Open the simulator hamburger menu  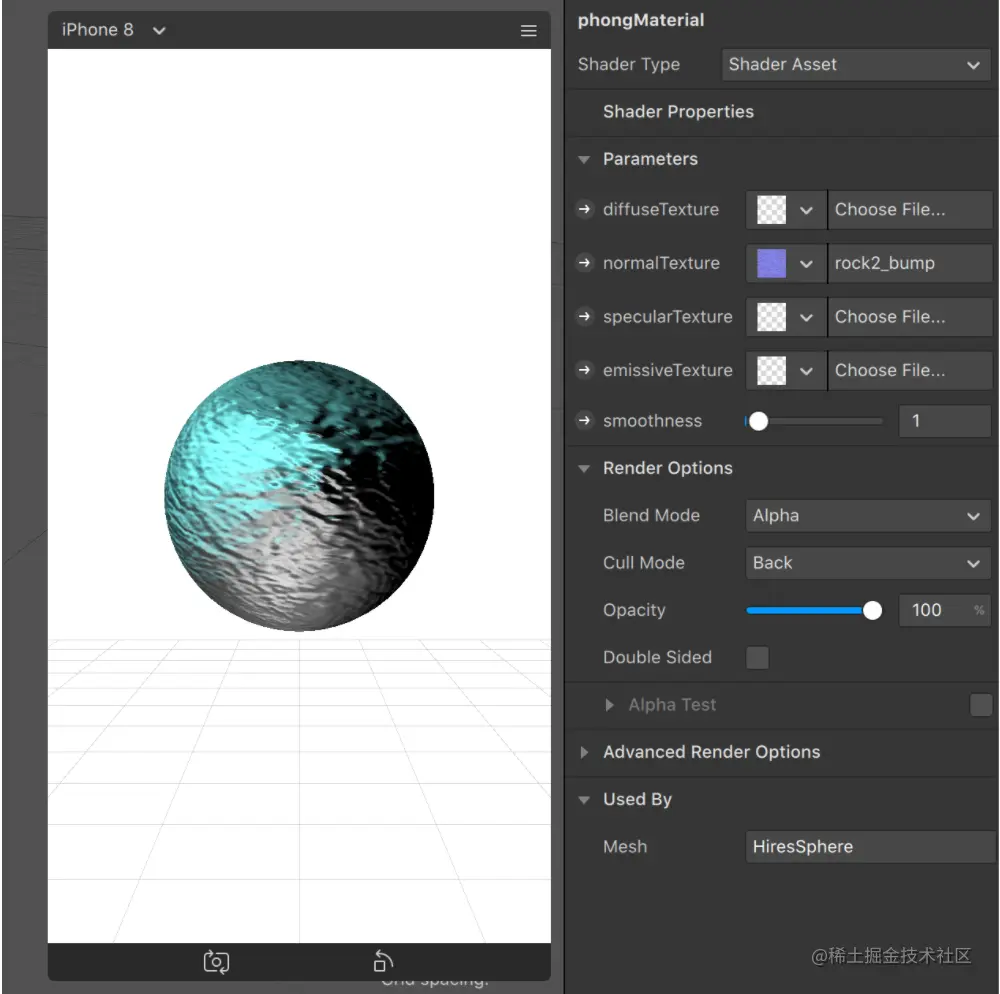pos(528,31)
